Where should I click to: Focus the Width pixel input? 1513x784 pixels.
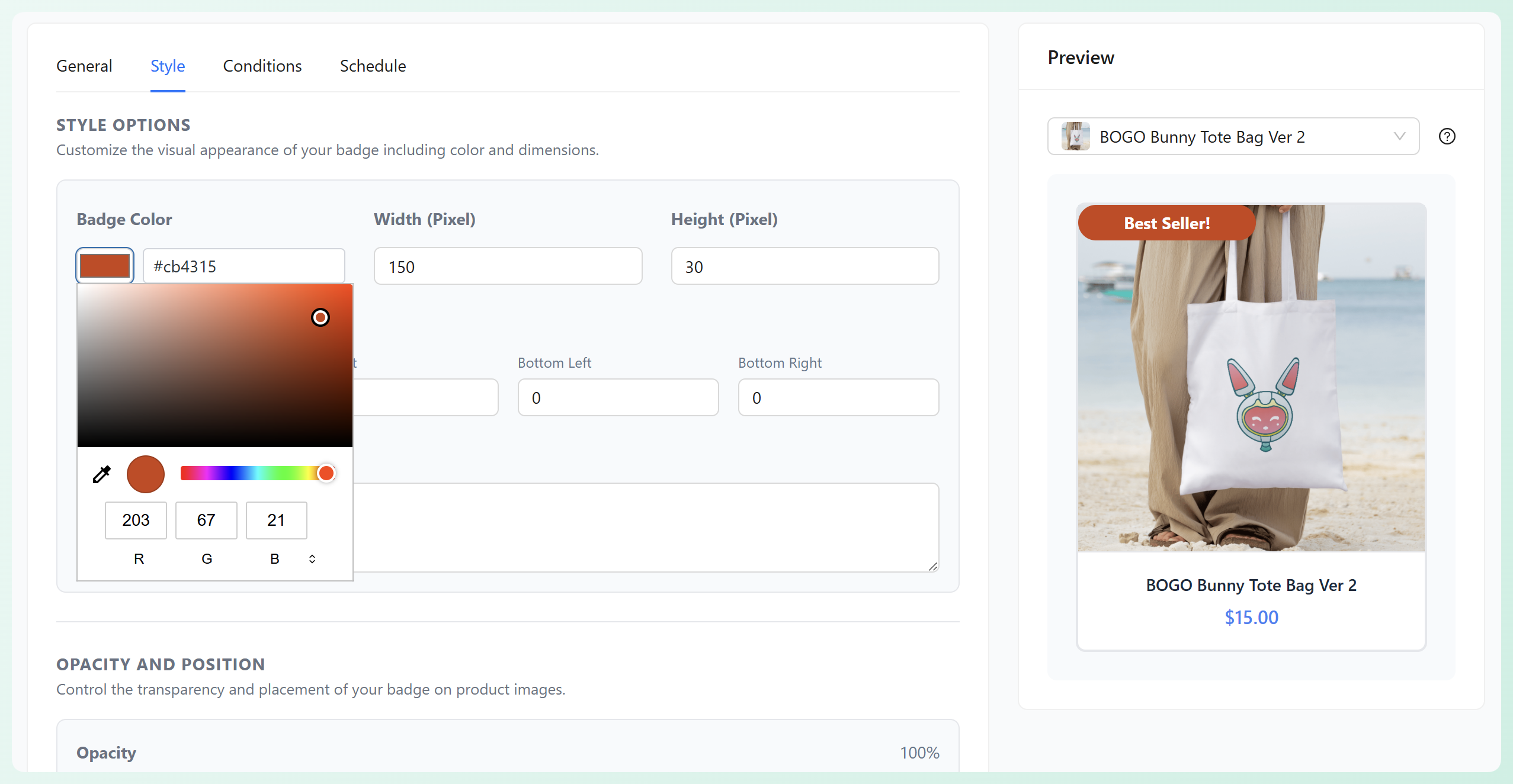508,266
